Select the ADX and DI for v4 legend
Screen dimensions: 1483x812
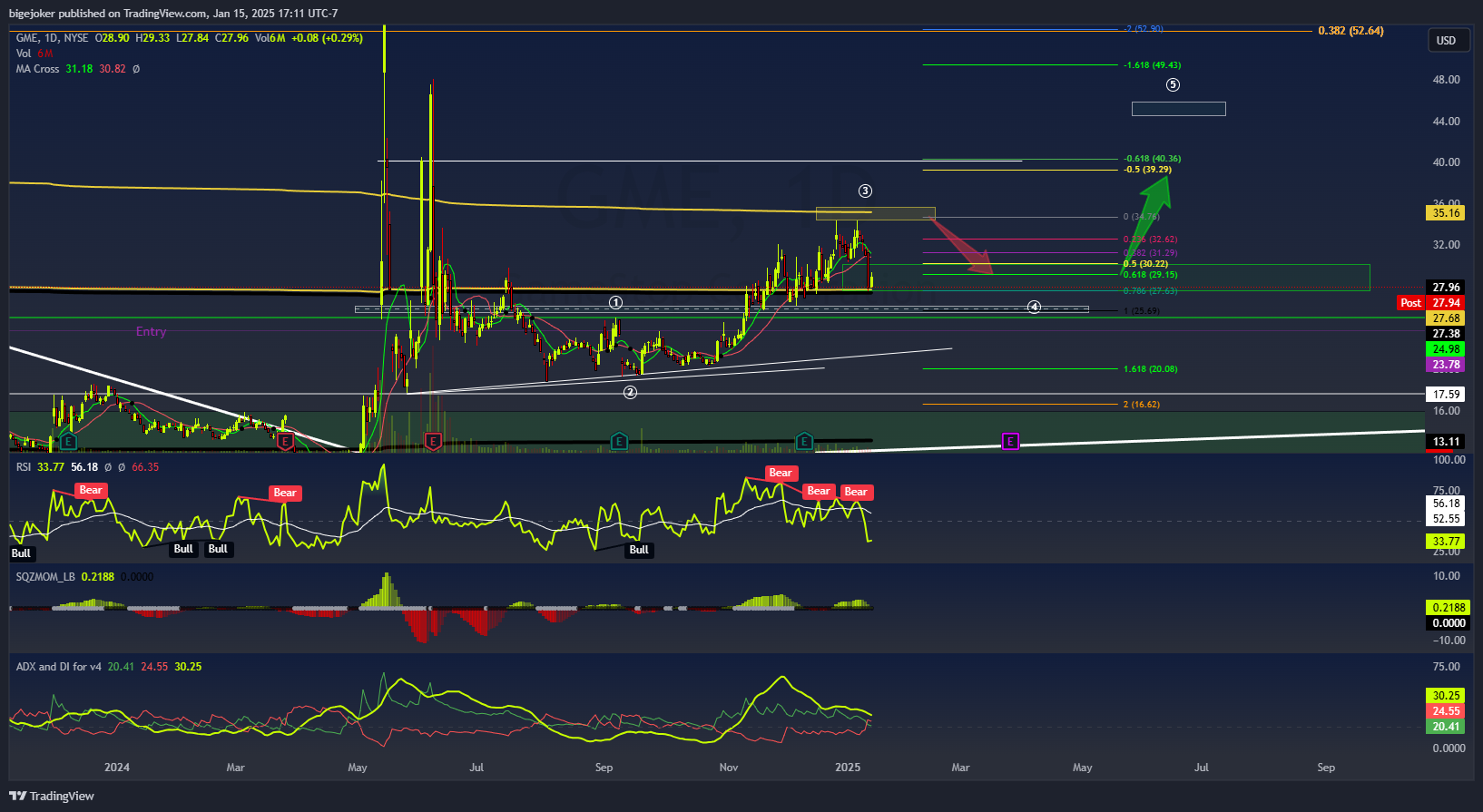pyautogui.click(x=58, y=667)
